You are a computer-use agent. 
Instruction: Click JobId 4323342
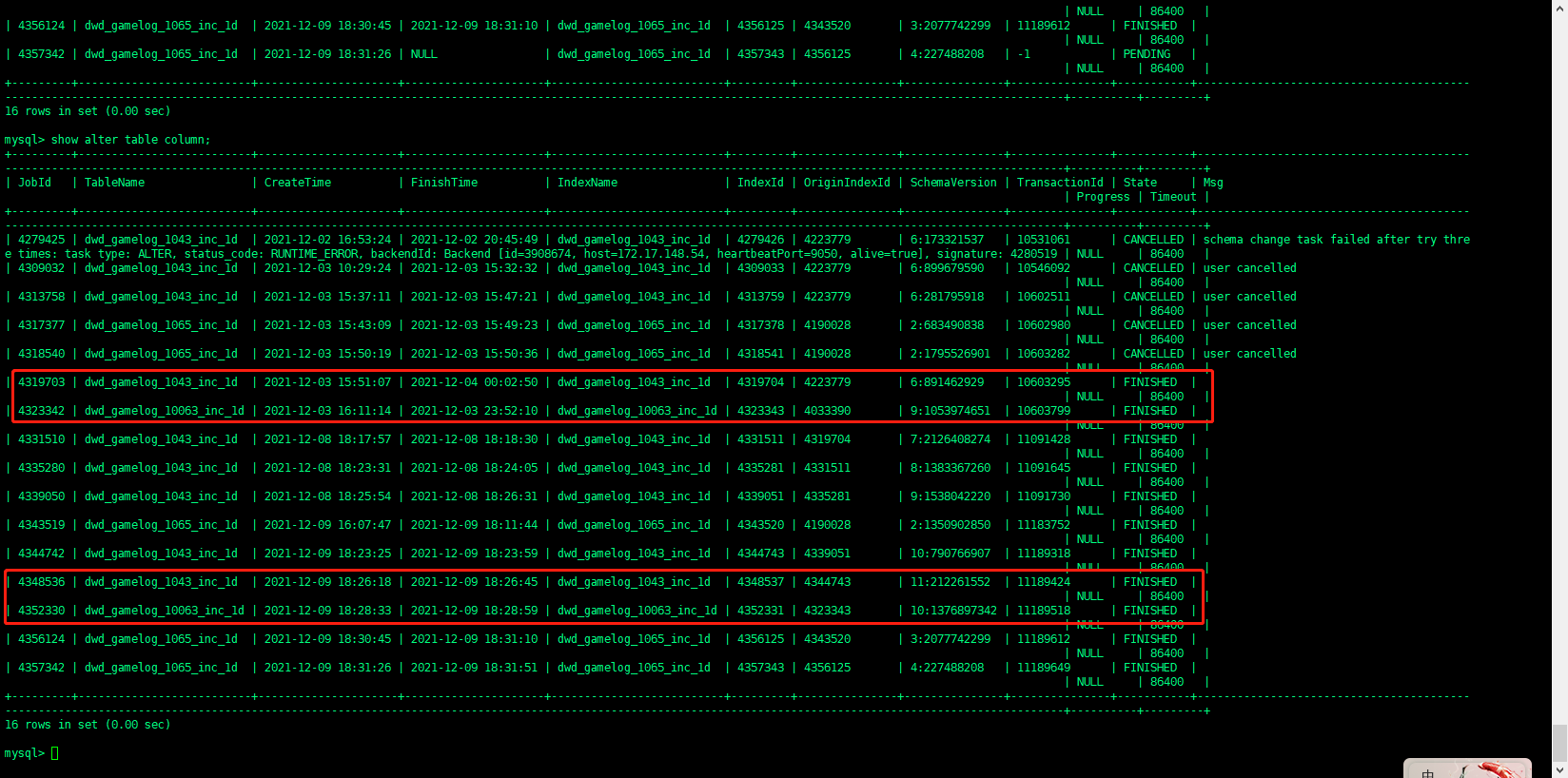point(41,411)
